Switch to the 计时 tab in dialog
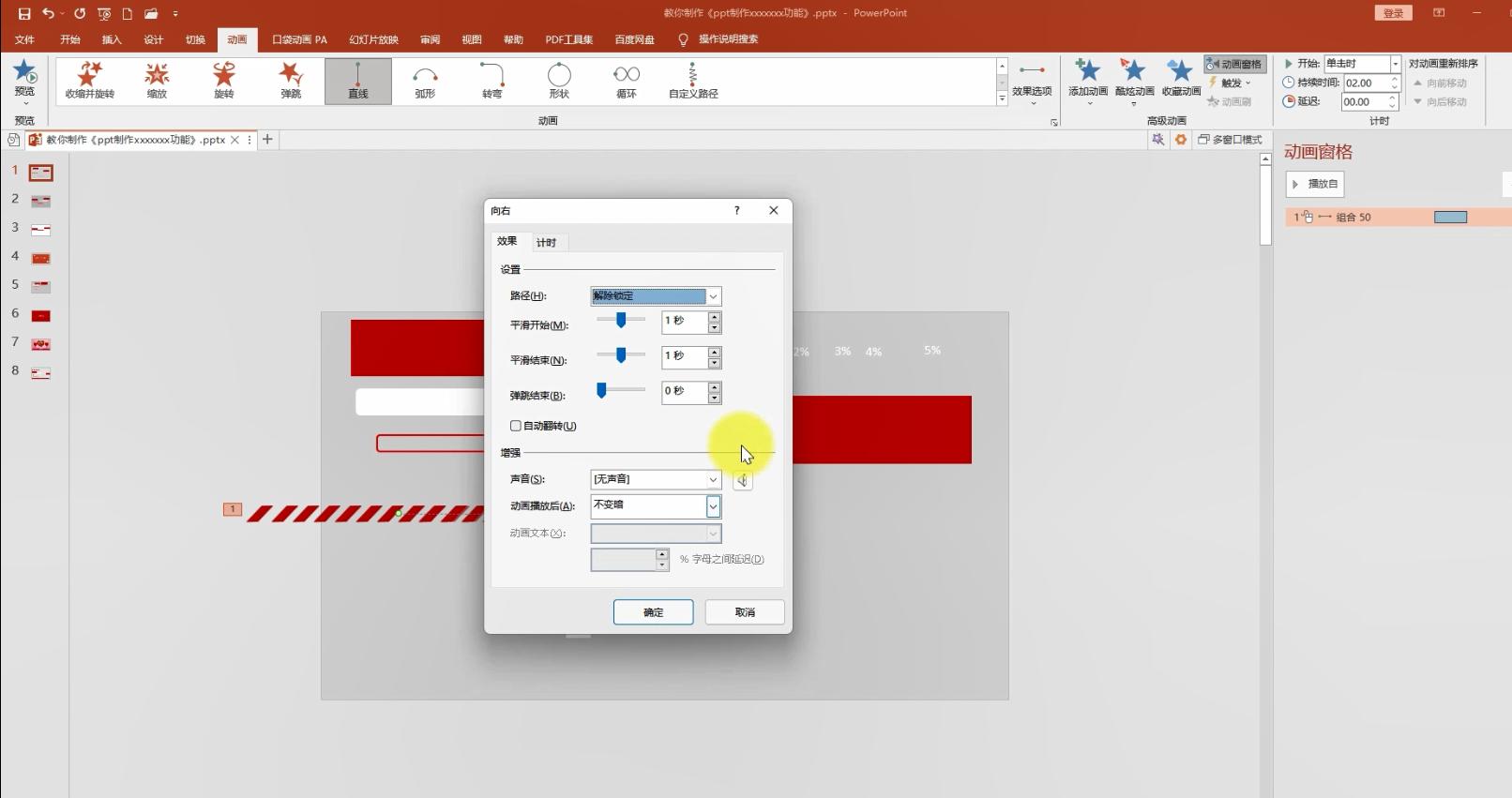1512x798 pixels. click(546, 243)
